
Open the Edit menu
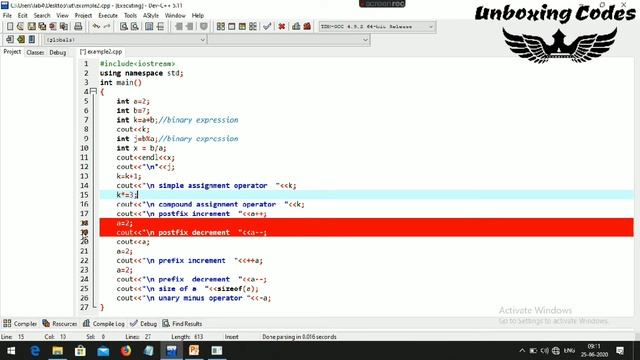(x=22, y=16)
